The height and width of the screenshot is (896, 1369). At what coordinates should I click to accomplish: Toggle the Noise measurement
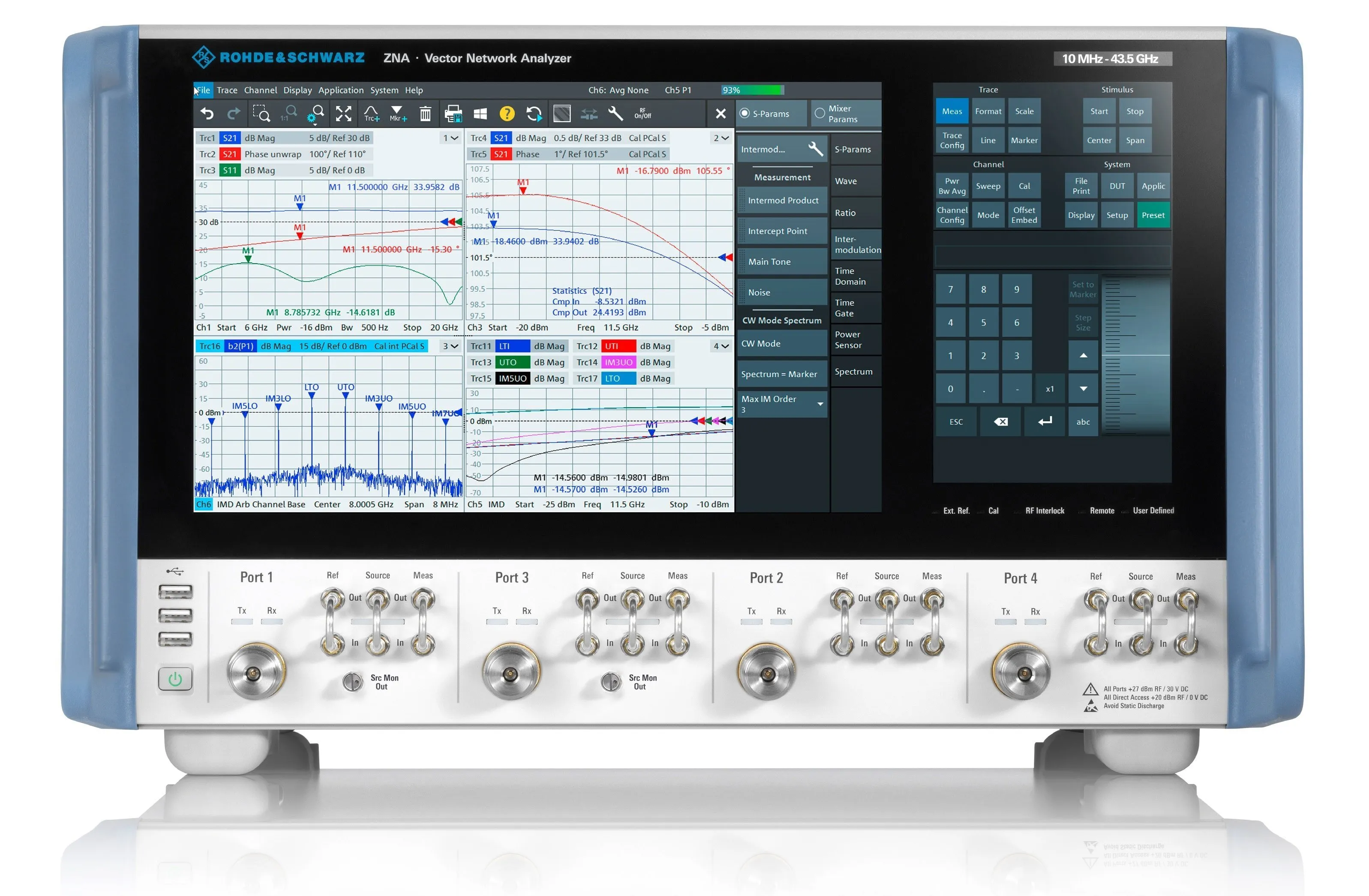(x=783, y=292)
